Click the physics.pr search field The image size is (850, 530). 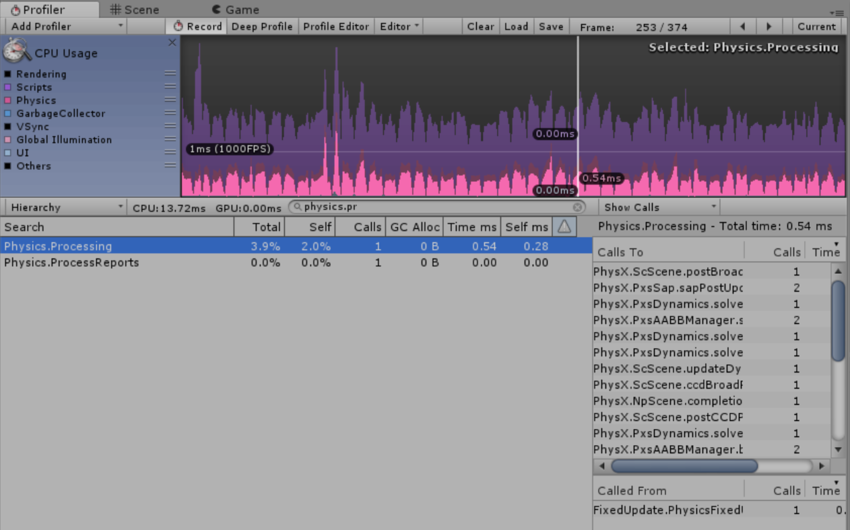[x=437, y=207]
